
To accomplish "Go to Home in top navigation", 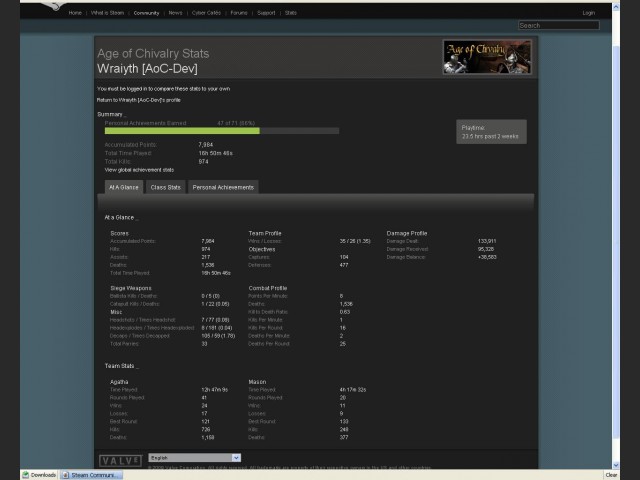I will pos(75,13).
